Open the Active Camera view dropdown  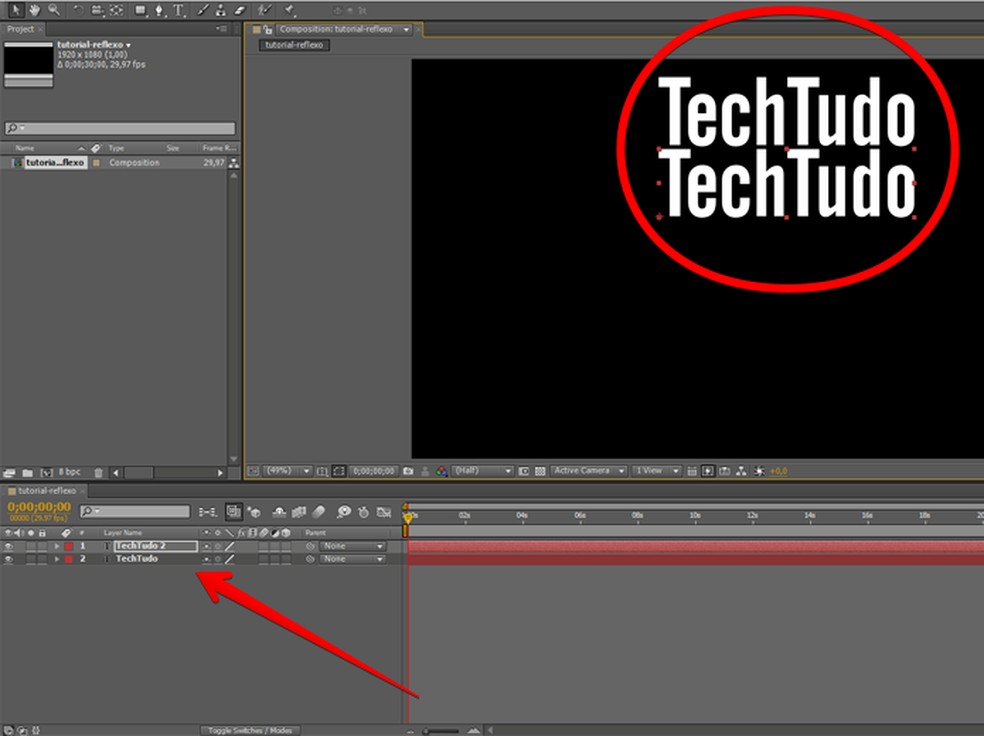590,471
